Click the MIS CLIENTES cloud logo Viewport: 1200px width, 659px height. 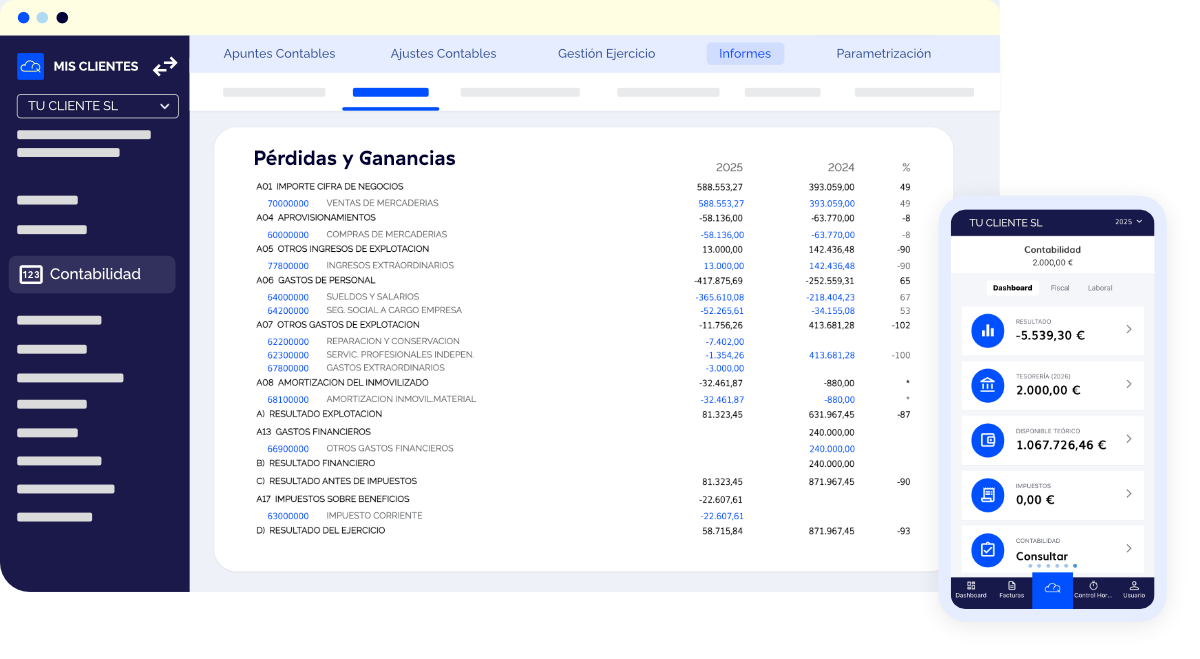click(30, 66)
